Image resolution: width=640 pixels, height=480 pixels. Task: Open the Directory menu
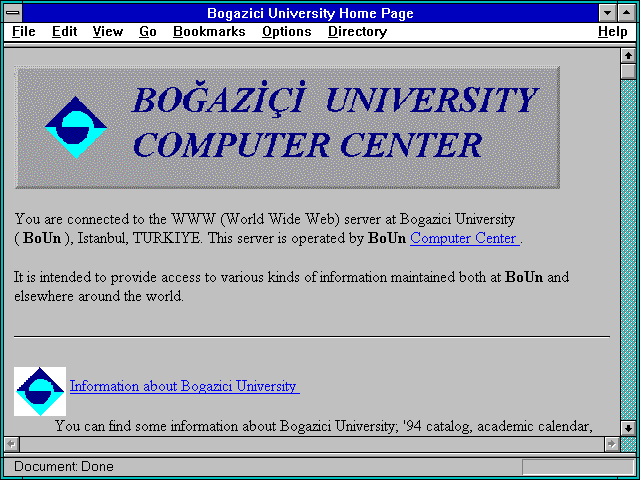[x=358, y=32]
